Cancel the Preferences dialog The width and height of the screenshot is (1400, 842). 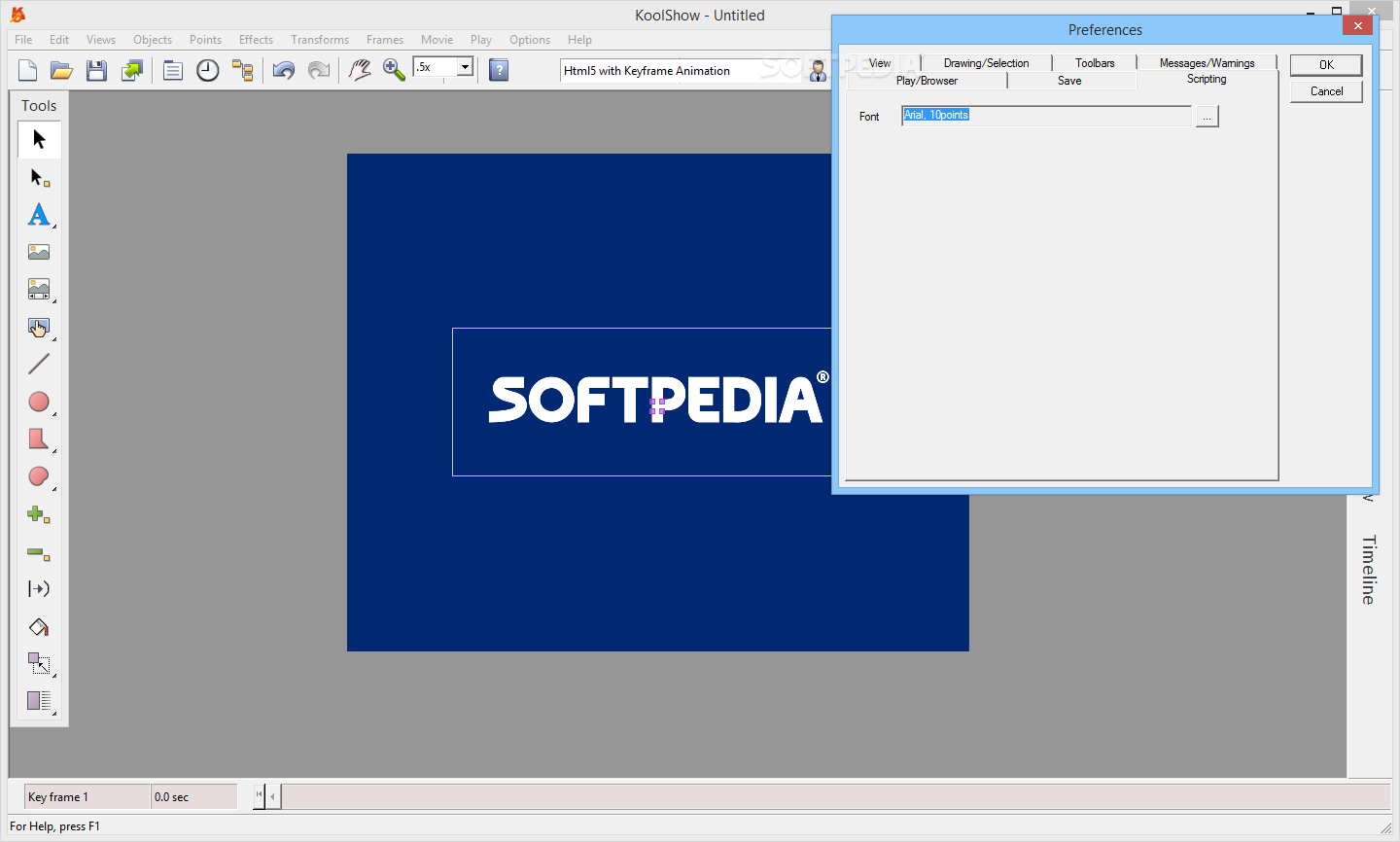tap(1326, 91)
